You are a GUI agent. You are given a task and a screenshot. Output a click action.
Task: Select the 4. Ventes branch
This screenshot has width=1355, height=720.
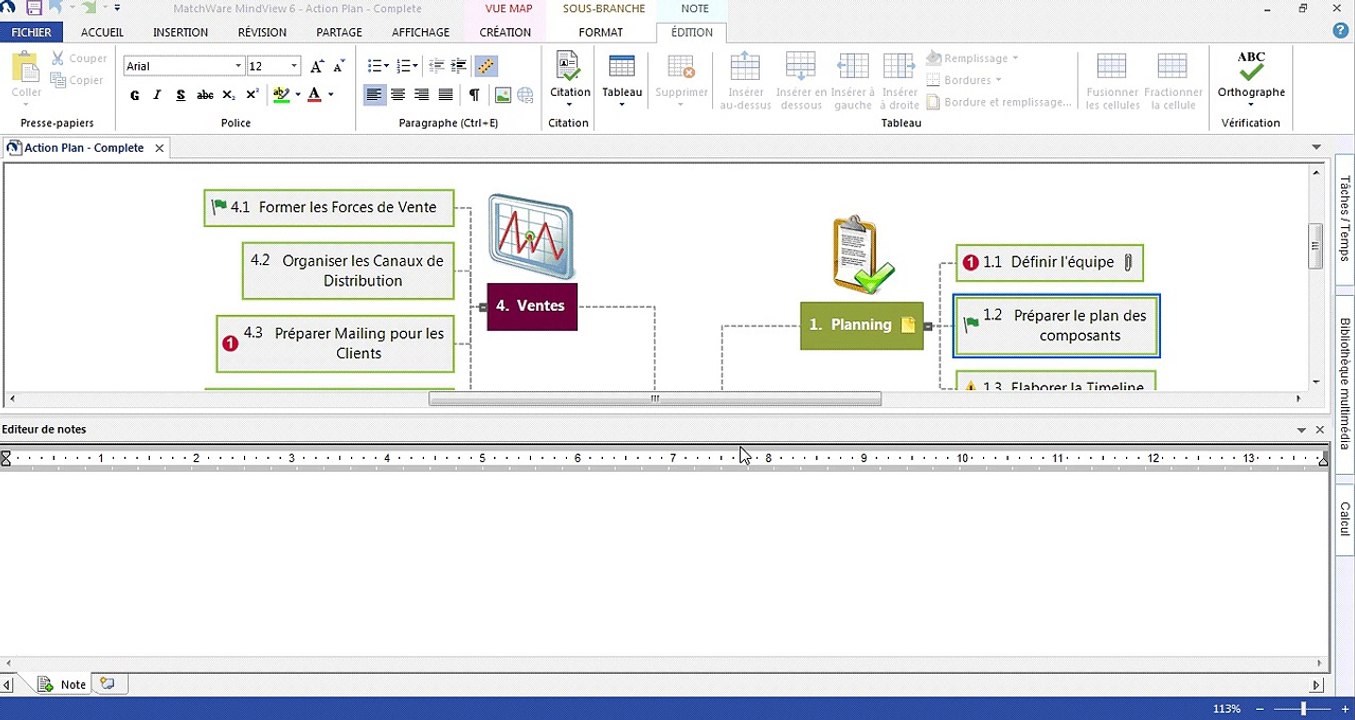pos(531,306)
